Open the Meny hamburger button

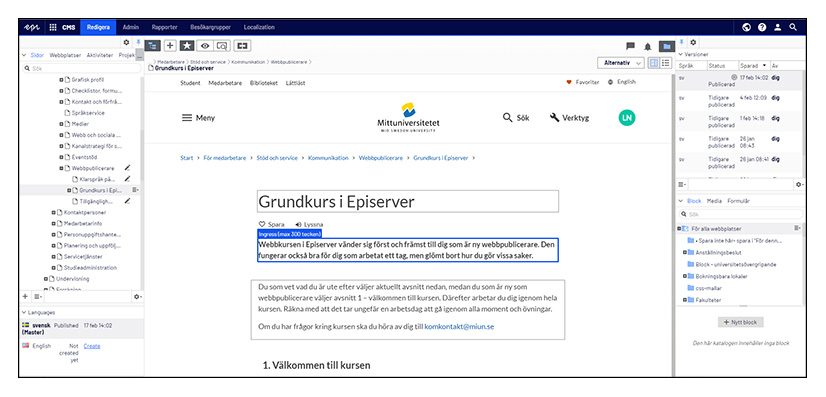pos(198,118)
